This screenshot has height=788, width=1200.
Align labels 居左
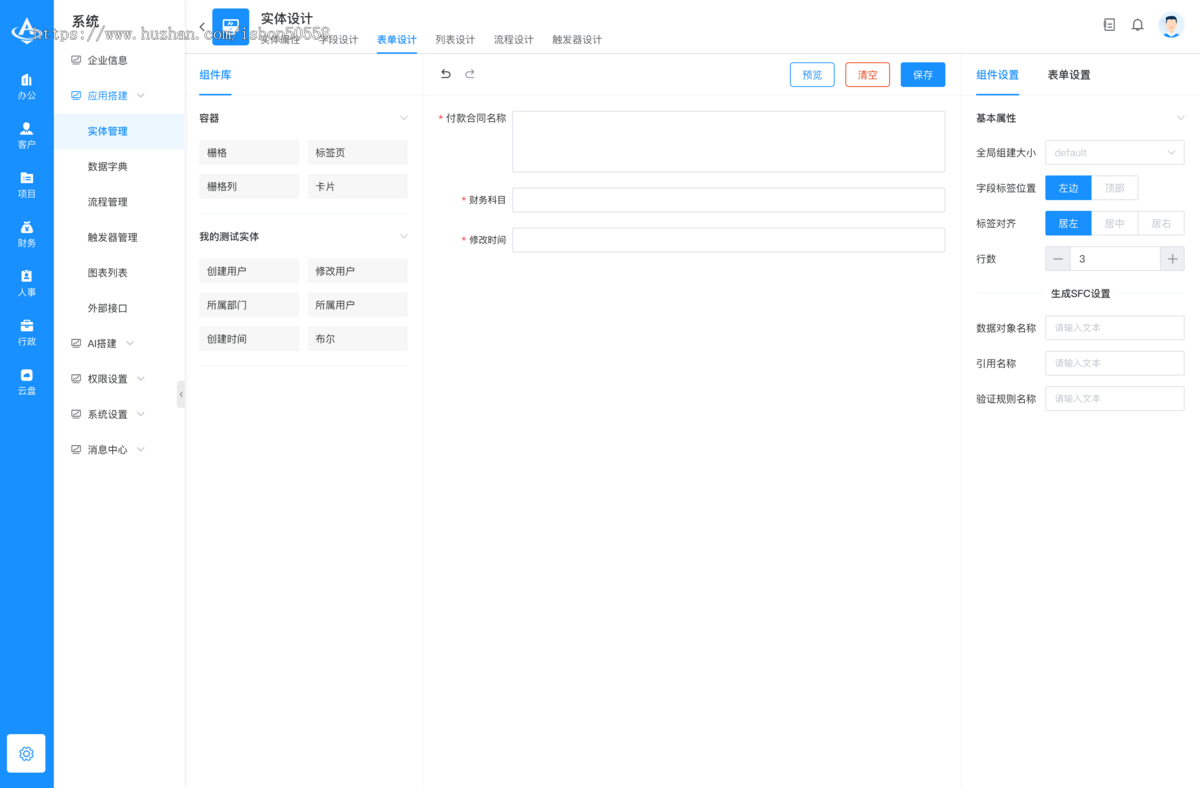[x=1068, y=224]
